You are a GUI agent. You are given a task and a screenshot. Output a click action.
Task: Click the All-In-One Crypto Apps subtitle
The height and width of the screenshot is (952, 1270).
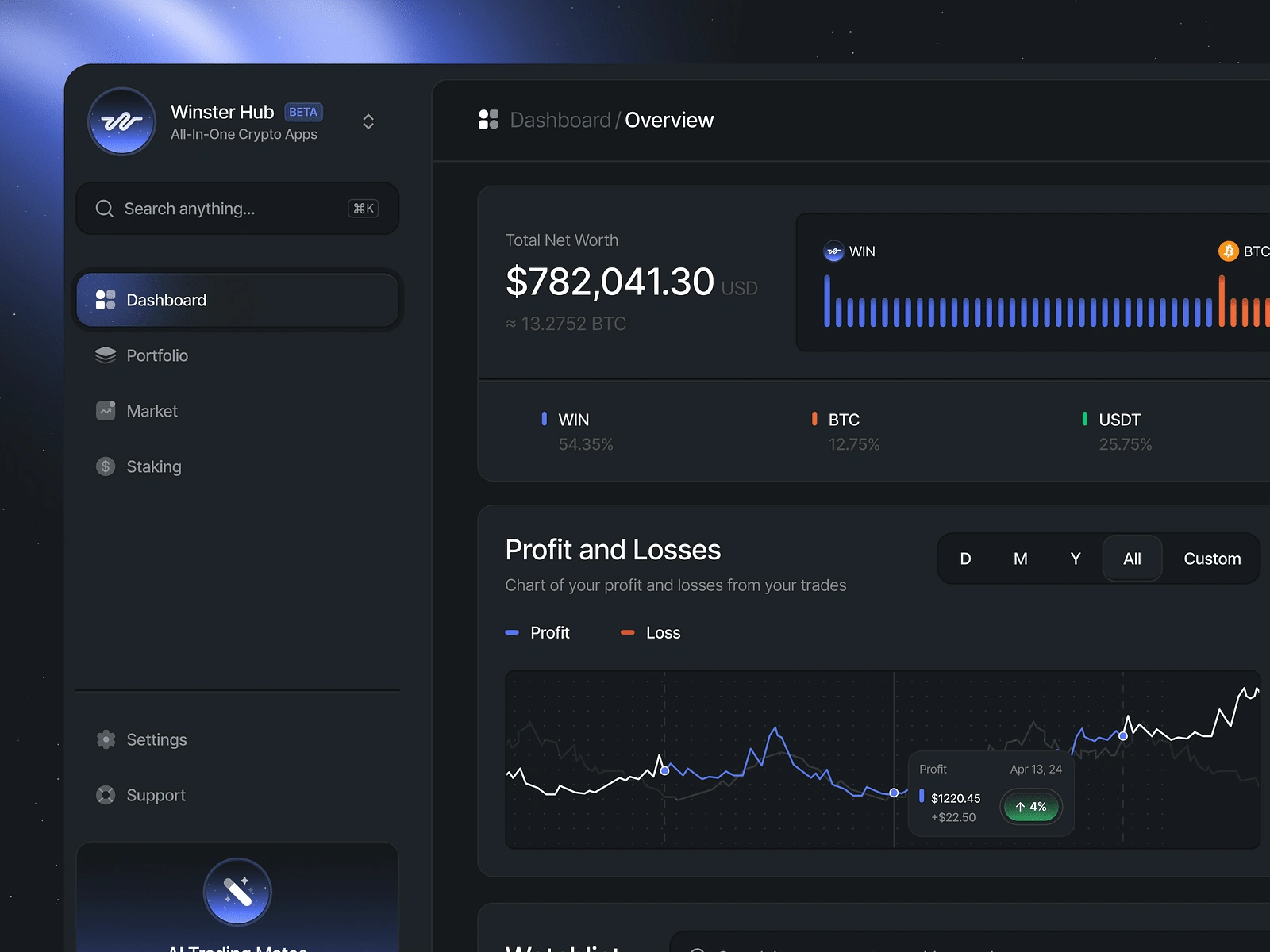click(x=244, y=134)
